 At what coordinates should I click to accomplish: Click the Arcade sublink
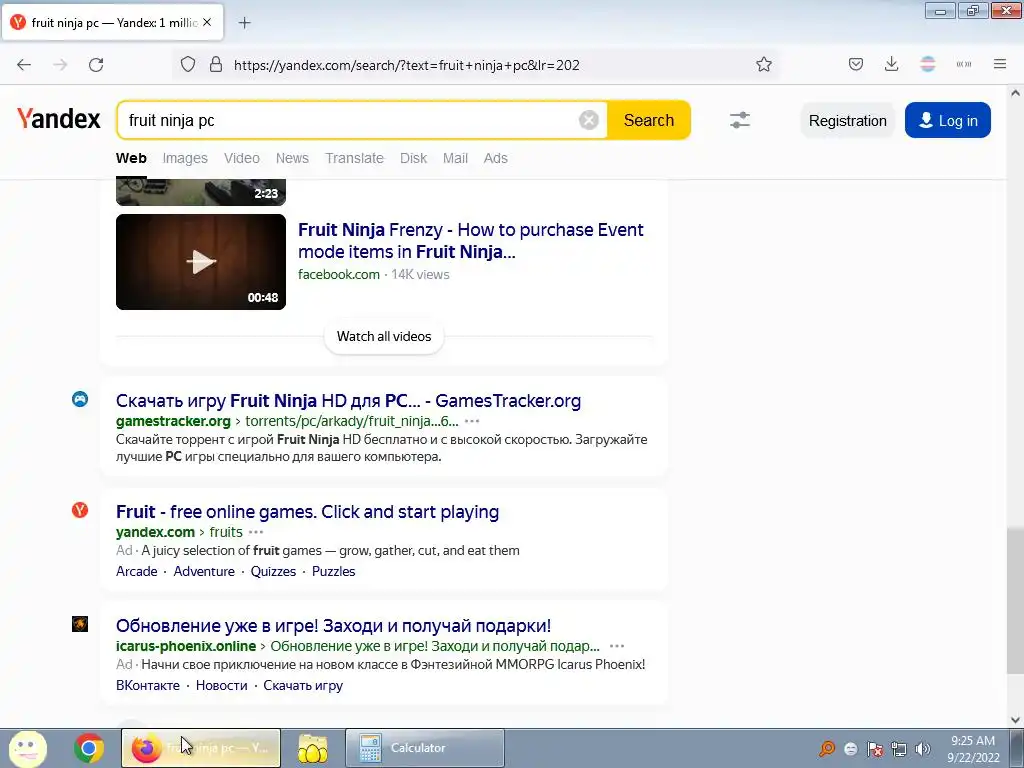click(136, 571)
